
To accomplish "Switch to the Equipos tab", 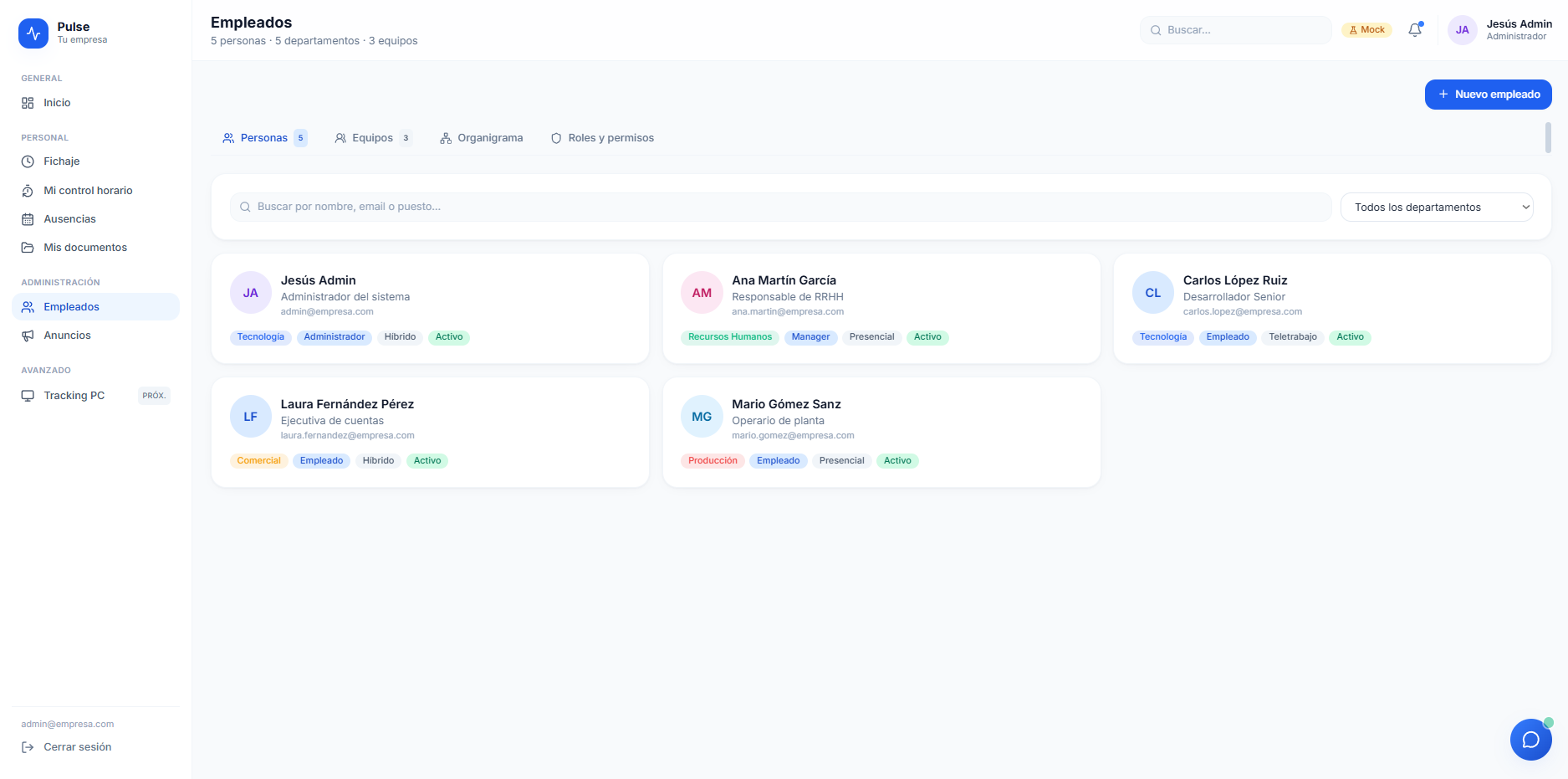I will point(372,138).
